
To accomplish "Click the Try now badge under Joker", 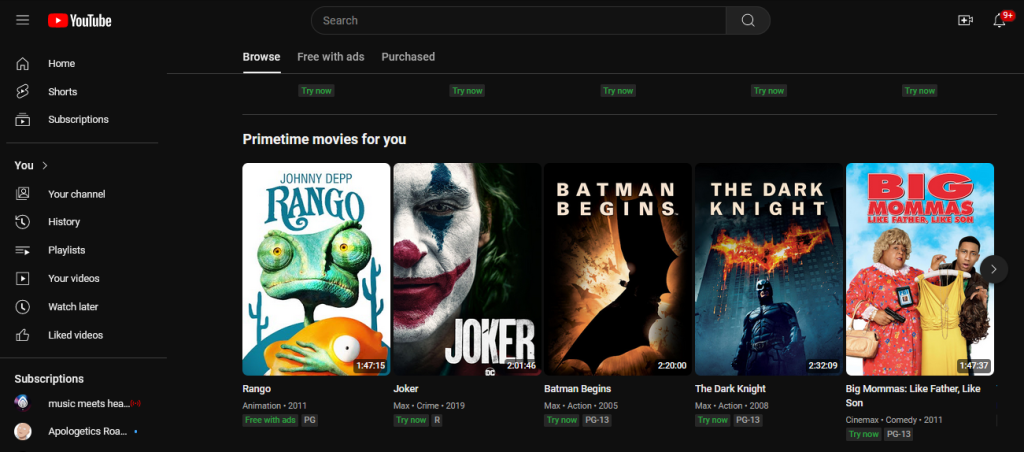I will coord(411,420).
